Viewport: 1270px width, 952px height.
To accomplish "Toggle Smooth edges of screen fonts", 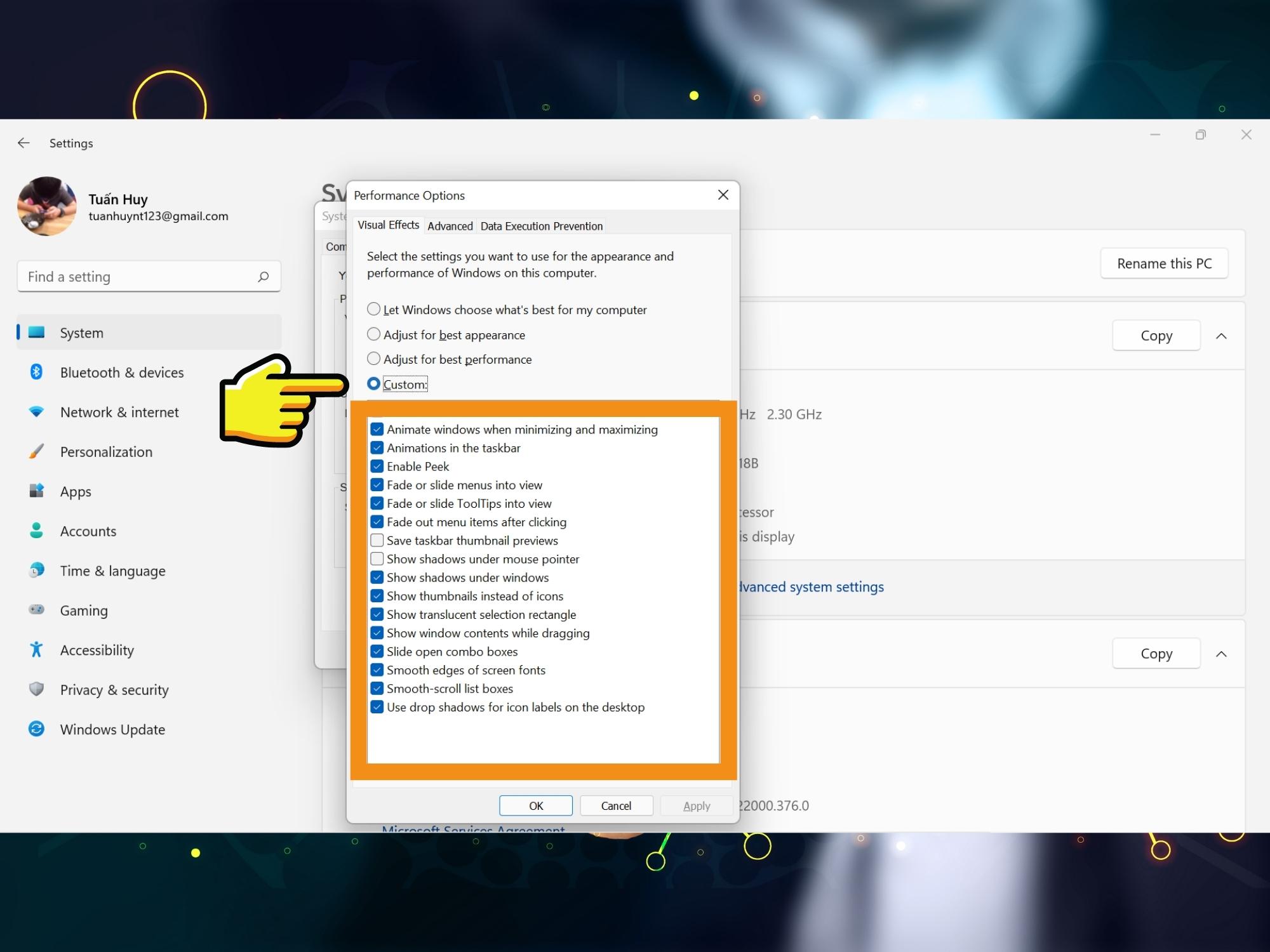I will click(x=377, y=670).
